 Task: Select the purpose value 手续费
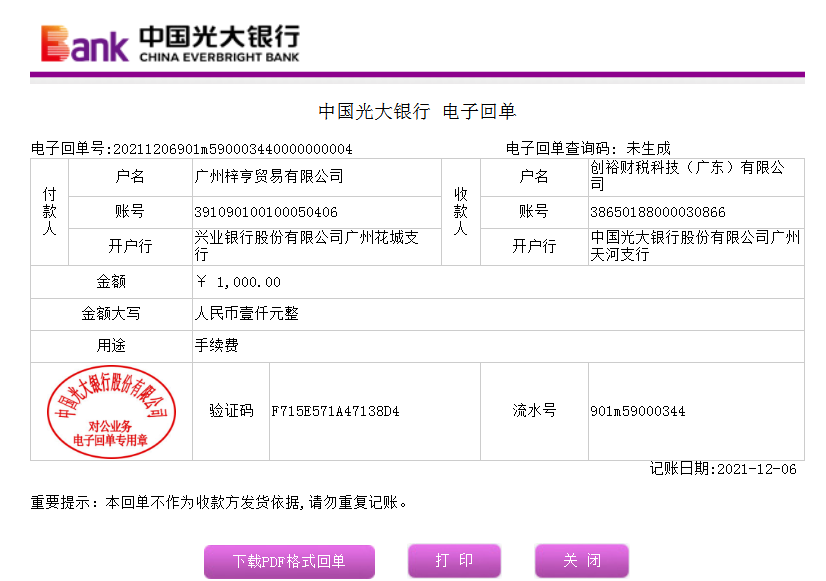click(x=217, y=346)
